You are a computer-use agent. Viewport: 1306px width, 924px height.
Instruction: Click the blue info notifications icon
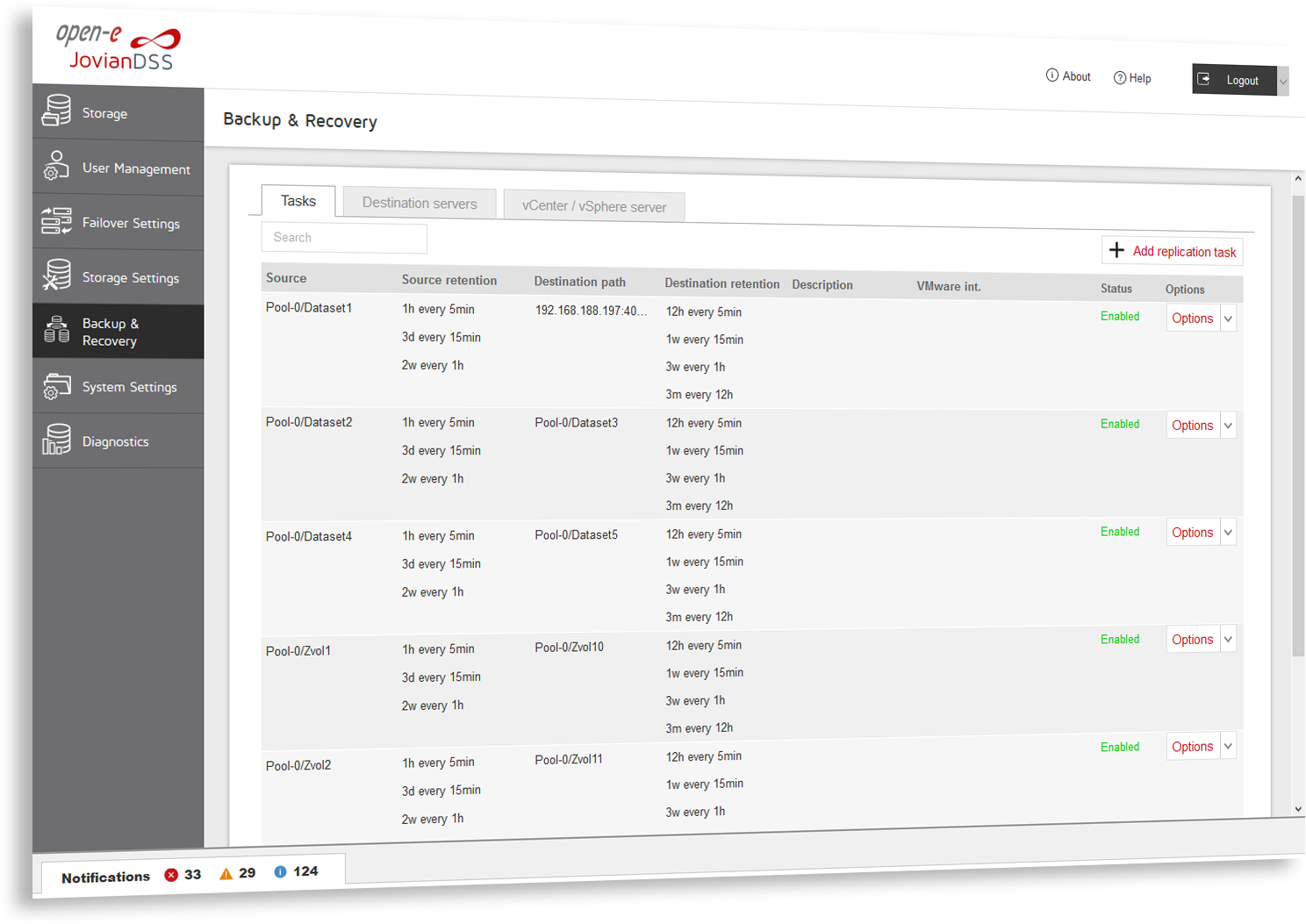280,871
